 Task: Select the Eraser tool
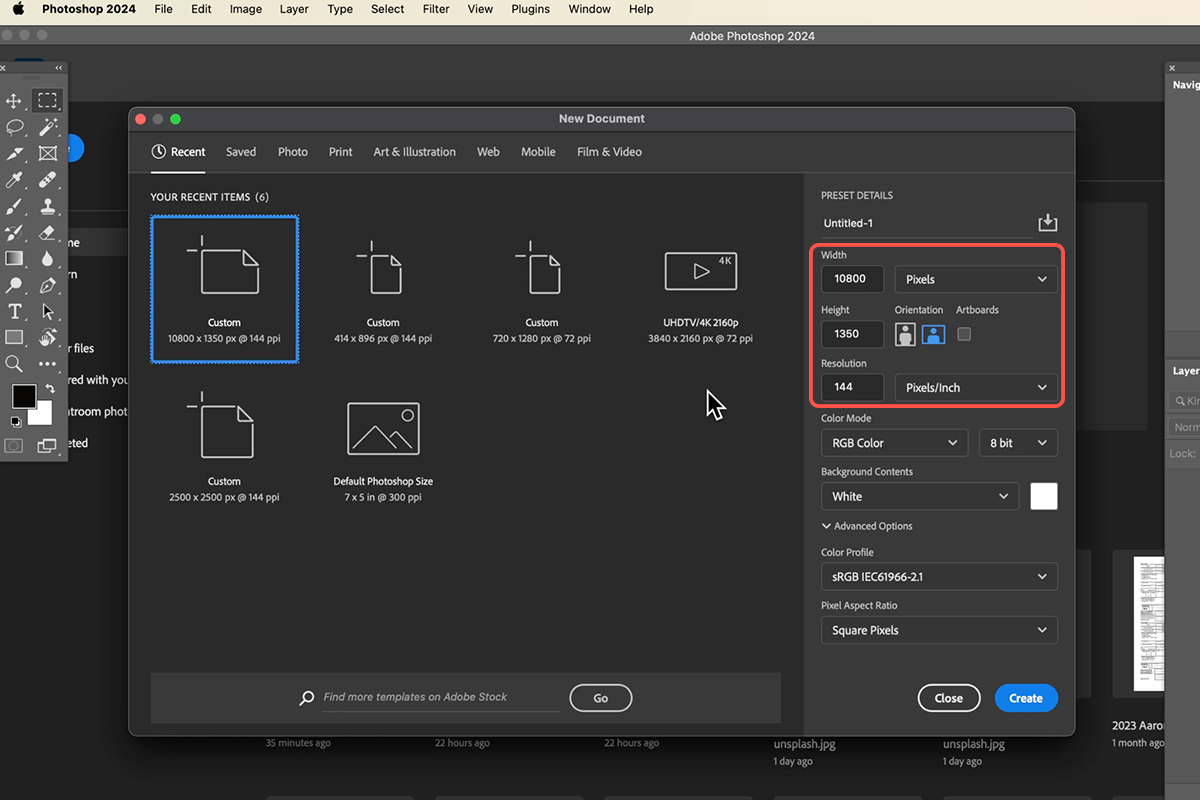point(47,233)
